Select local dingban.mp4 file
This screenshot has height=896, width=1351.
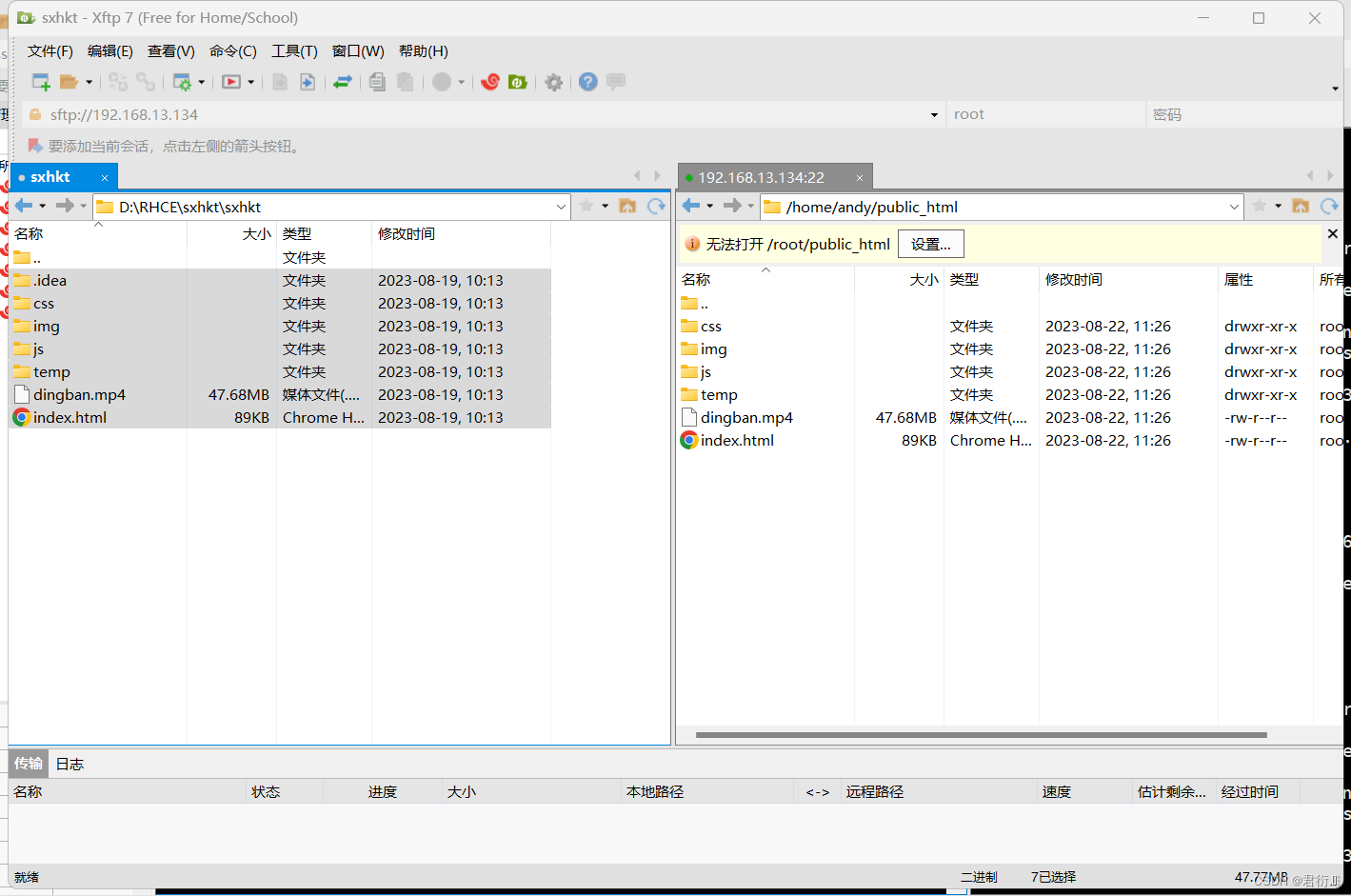[79, 394]
